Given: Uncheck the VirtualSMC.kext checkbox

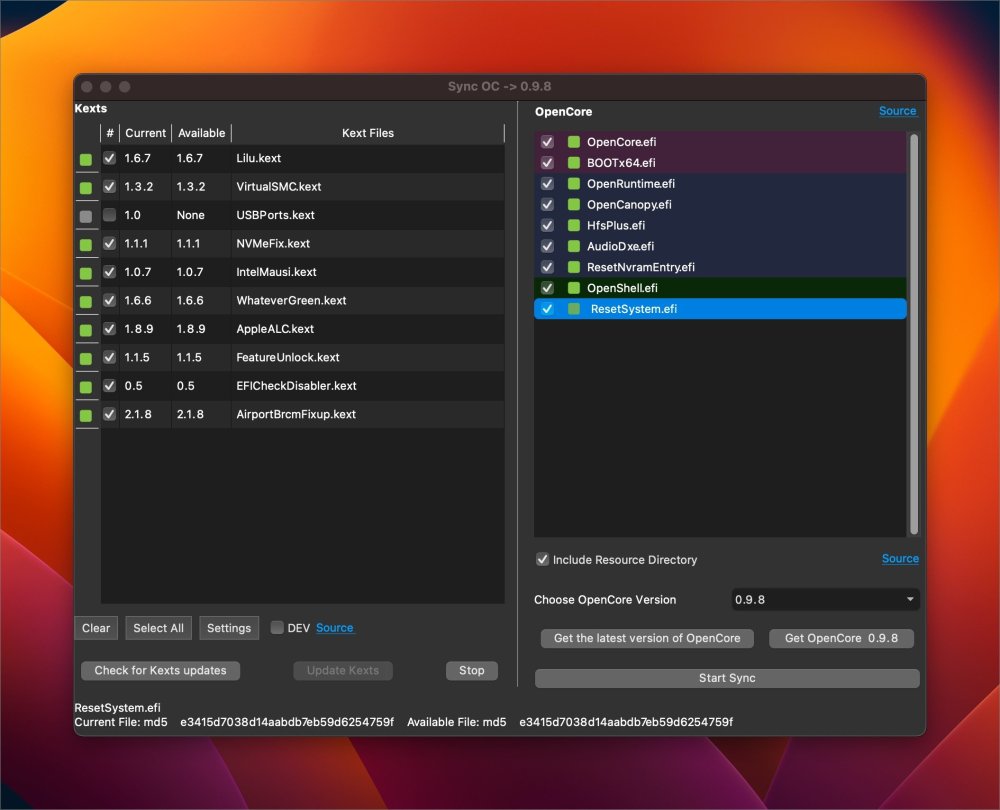Looking at the screenshot, I should tap(110, 186).
